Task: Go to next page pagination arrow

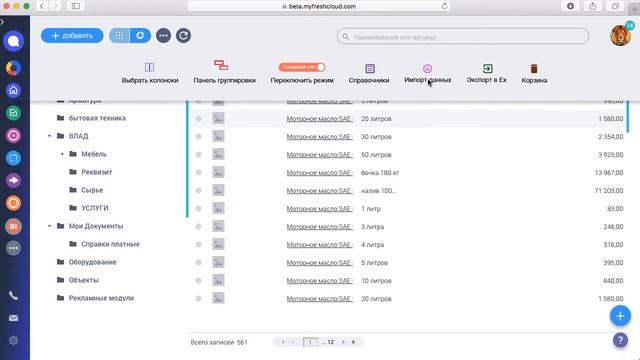Action: pos(343,342)
